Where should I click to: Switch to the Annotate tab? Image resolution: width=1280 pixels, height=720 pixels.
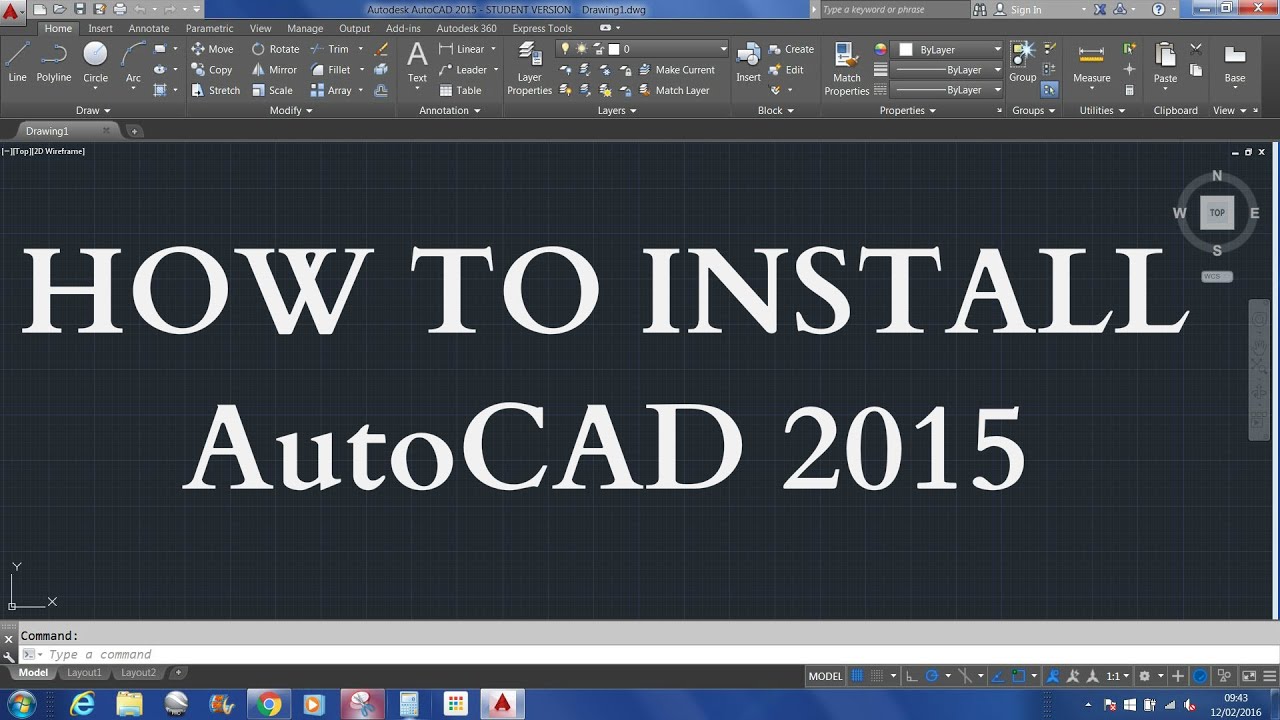149,29
